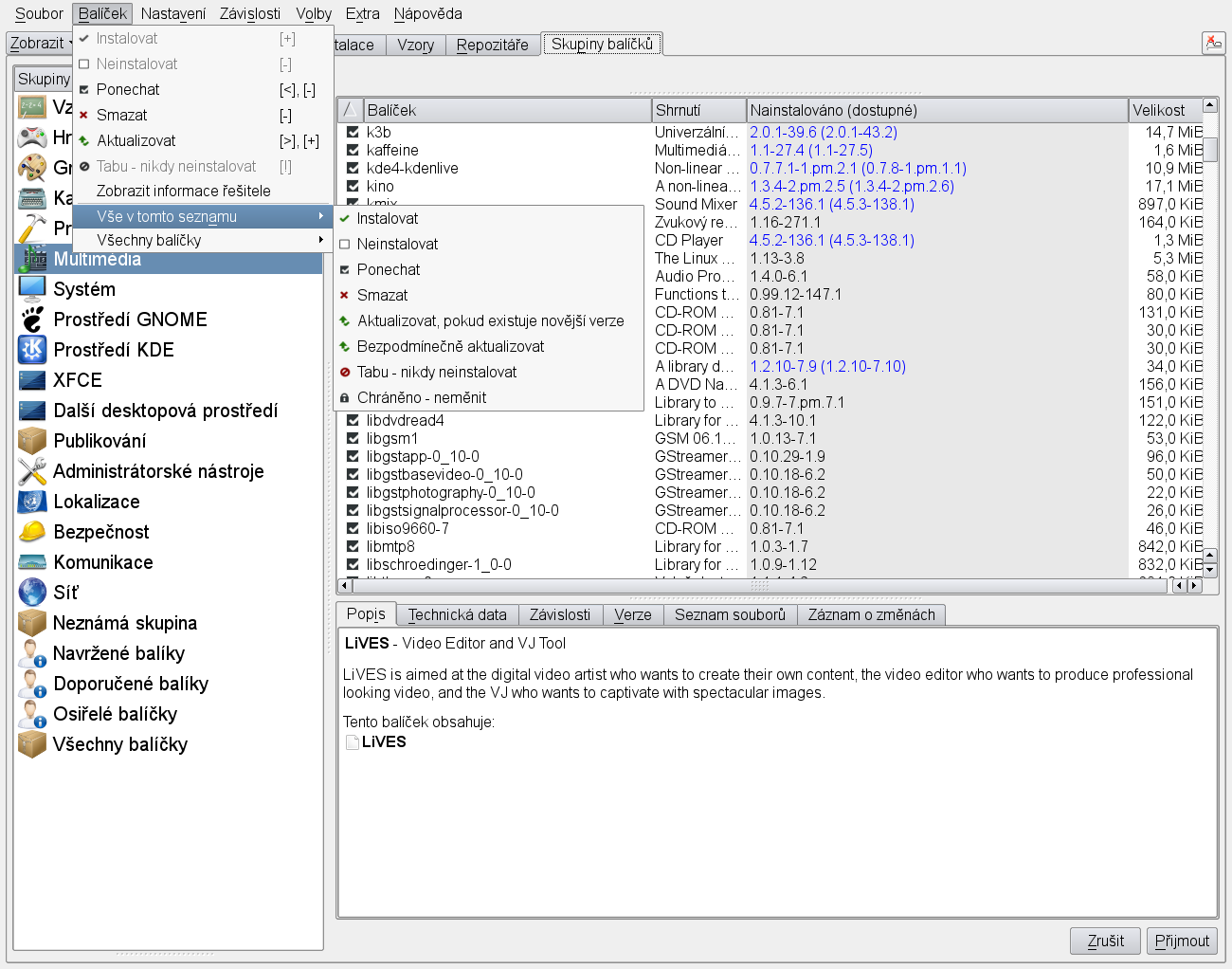Viewport: 1232px width, 969px height.
Task: Open the Soubor menu
Action: pyautogui.click(x=39, y=13)
